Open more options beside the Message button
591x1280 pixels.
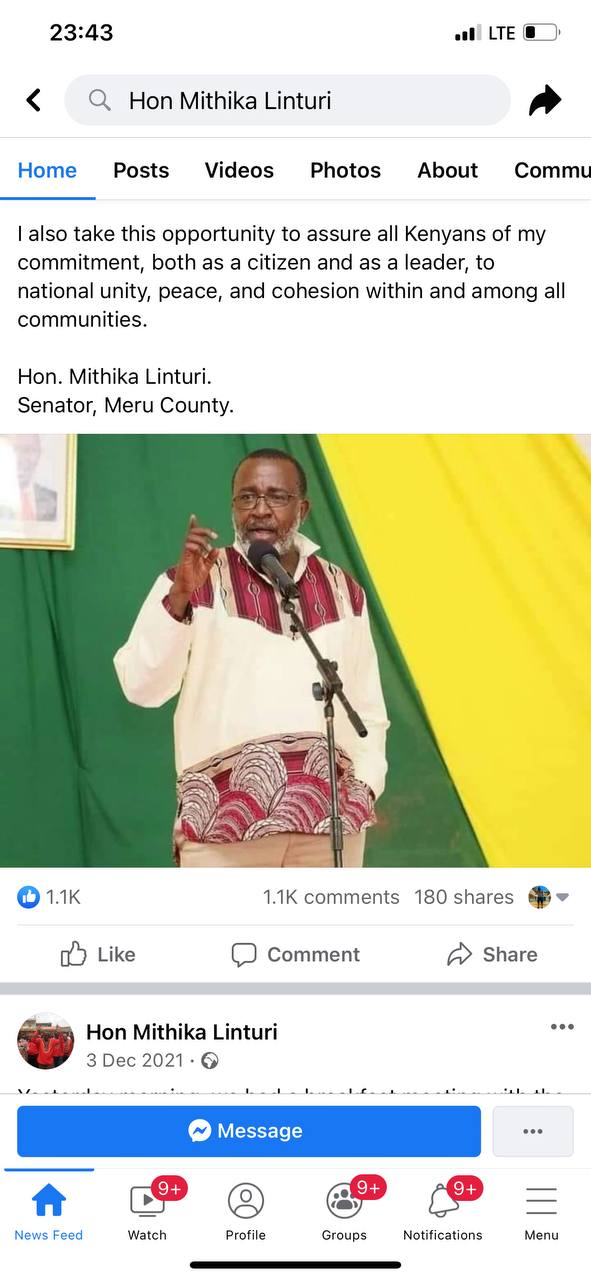click(x=533, y=1131)
